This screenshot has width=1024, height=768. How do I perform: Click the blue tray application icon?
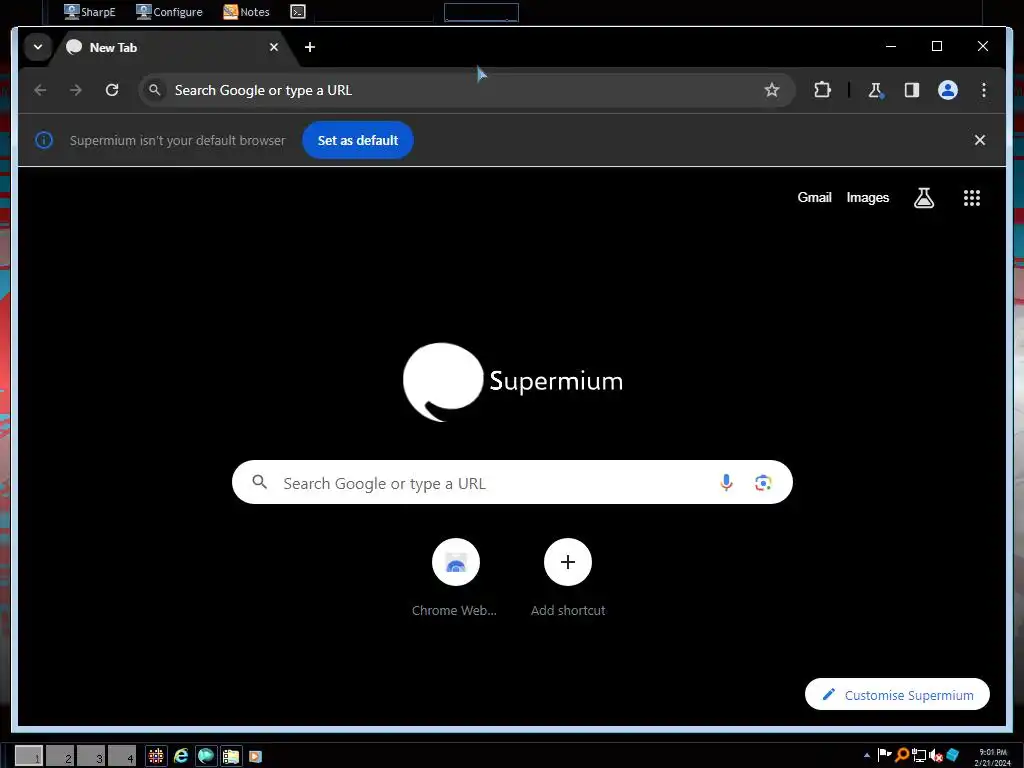(953, 755)
